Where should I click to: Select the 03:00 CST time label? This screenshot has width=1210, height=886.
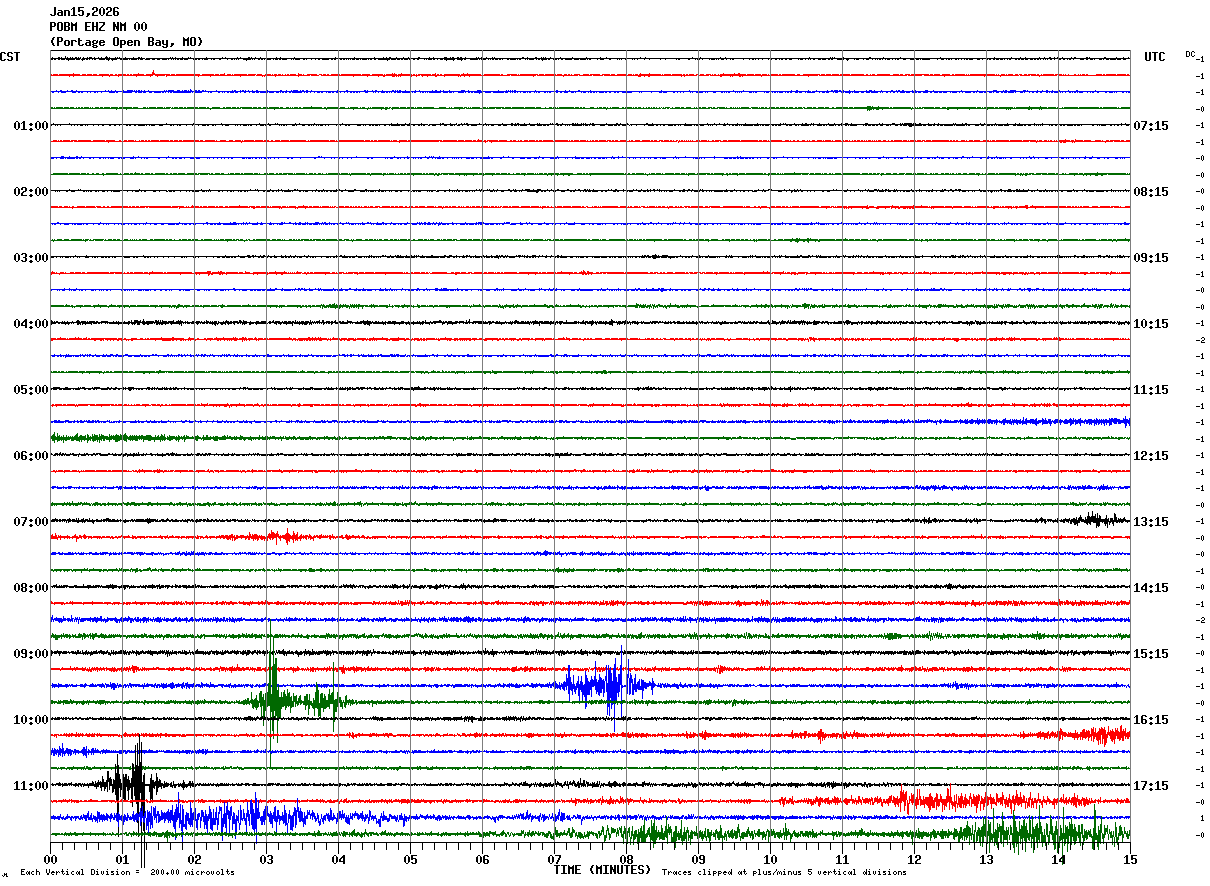30,257
